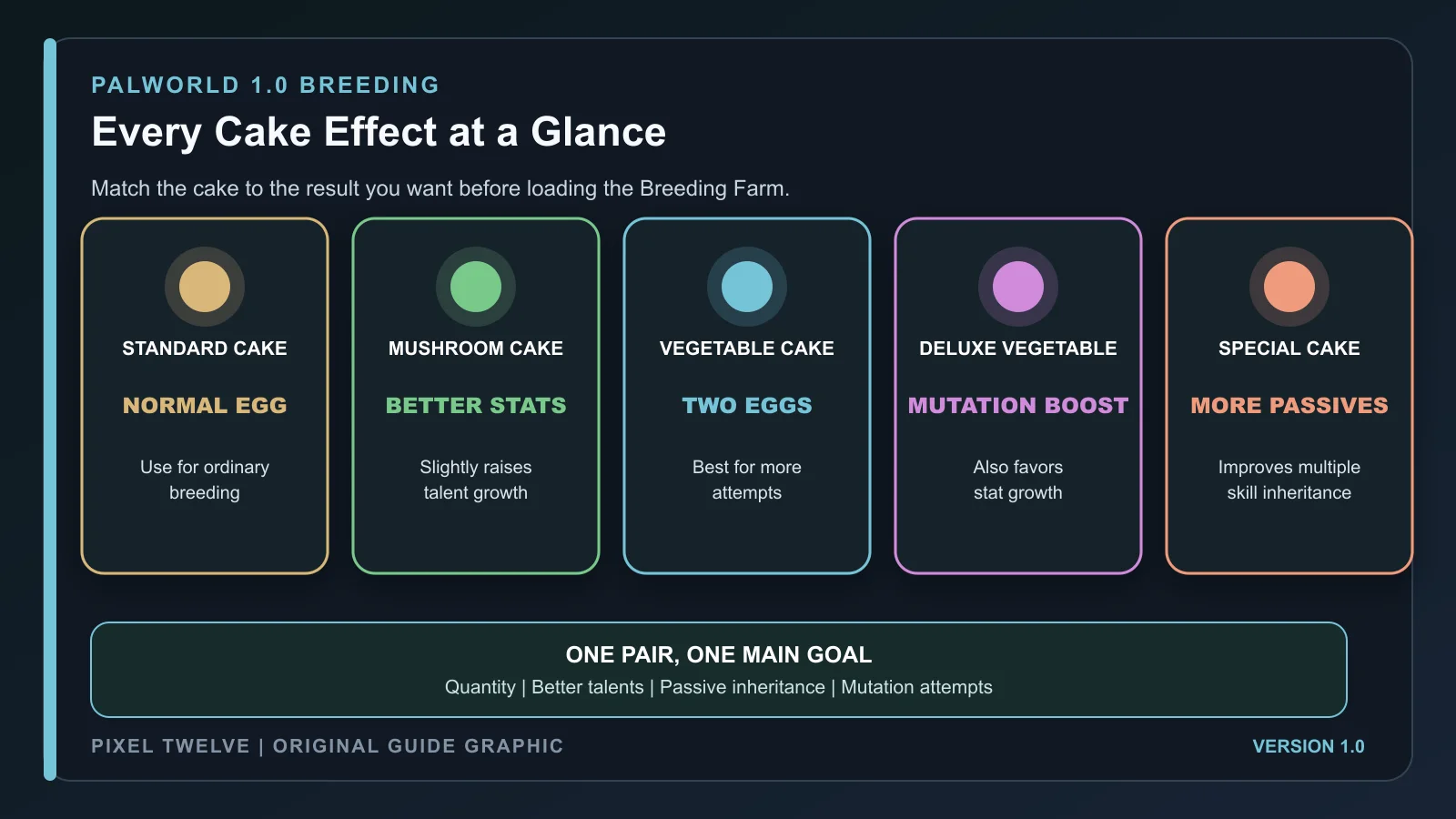Click the BETTER STATS effect label
This screenshot has height=819, width=1456.
[x=476, y=406]
